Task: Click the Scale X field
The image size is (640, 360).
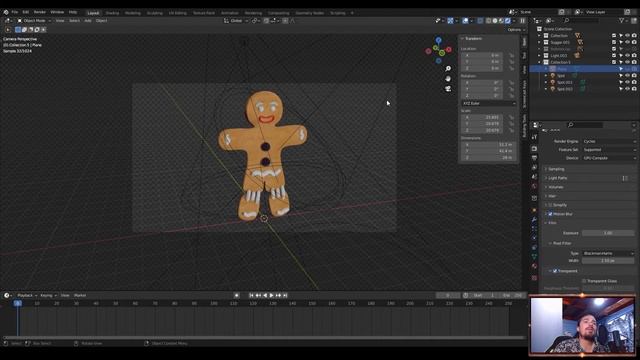Action: coord(482,117)
